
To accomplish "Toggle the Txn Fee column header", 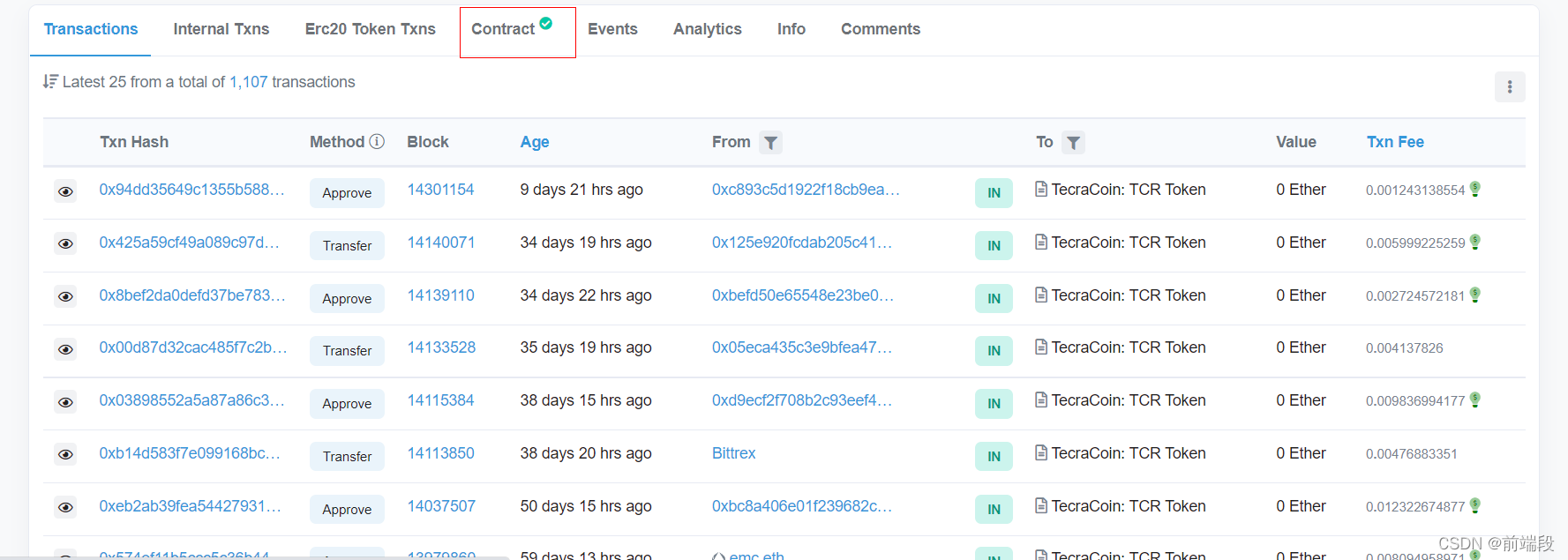I will [x=1395, y=142].
